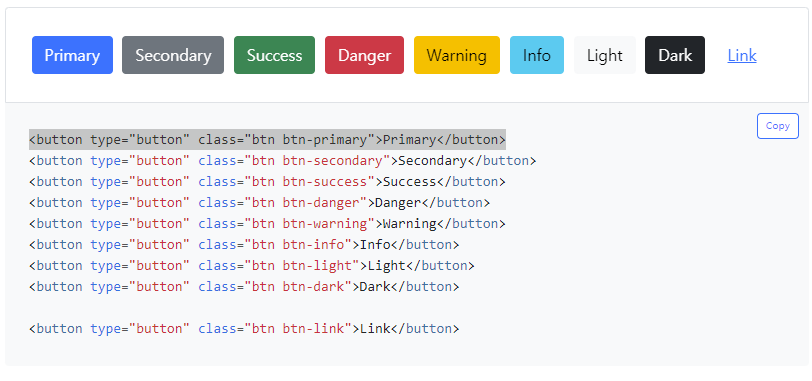This screenshot has height=381, width=812.
Task: Click the btn-dark code line
Action: click(x=244, y=287)
